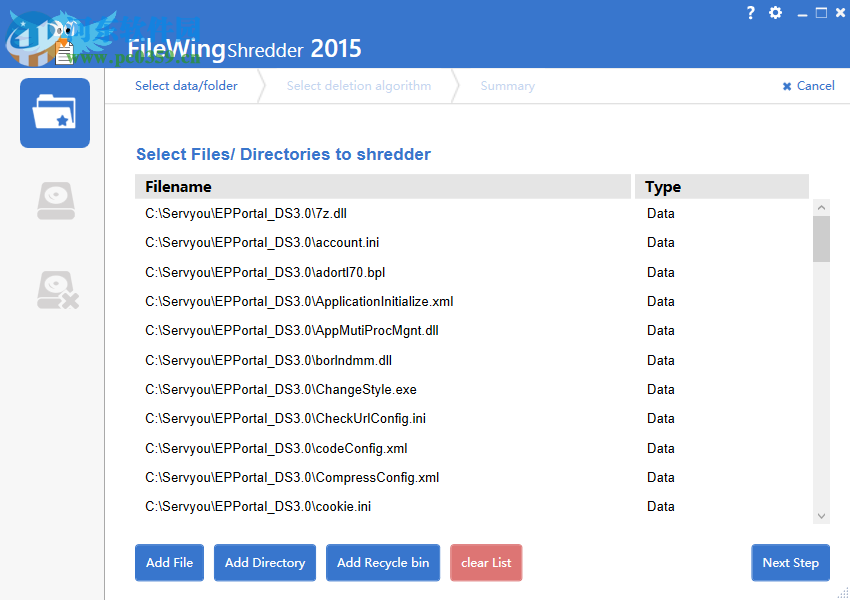Select the Select data/folder step

coord(186,86)
